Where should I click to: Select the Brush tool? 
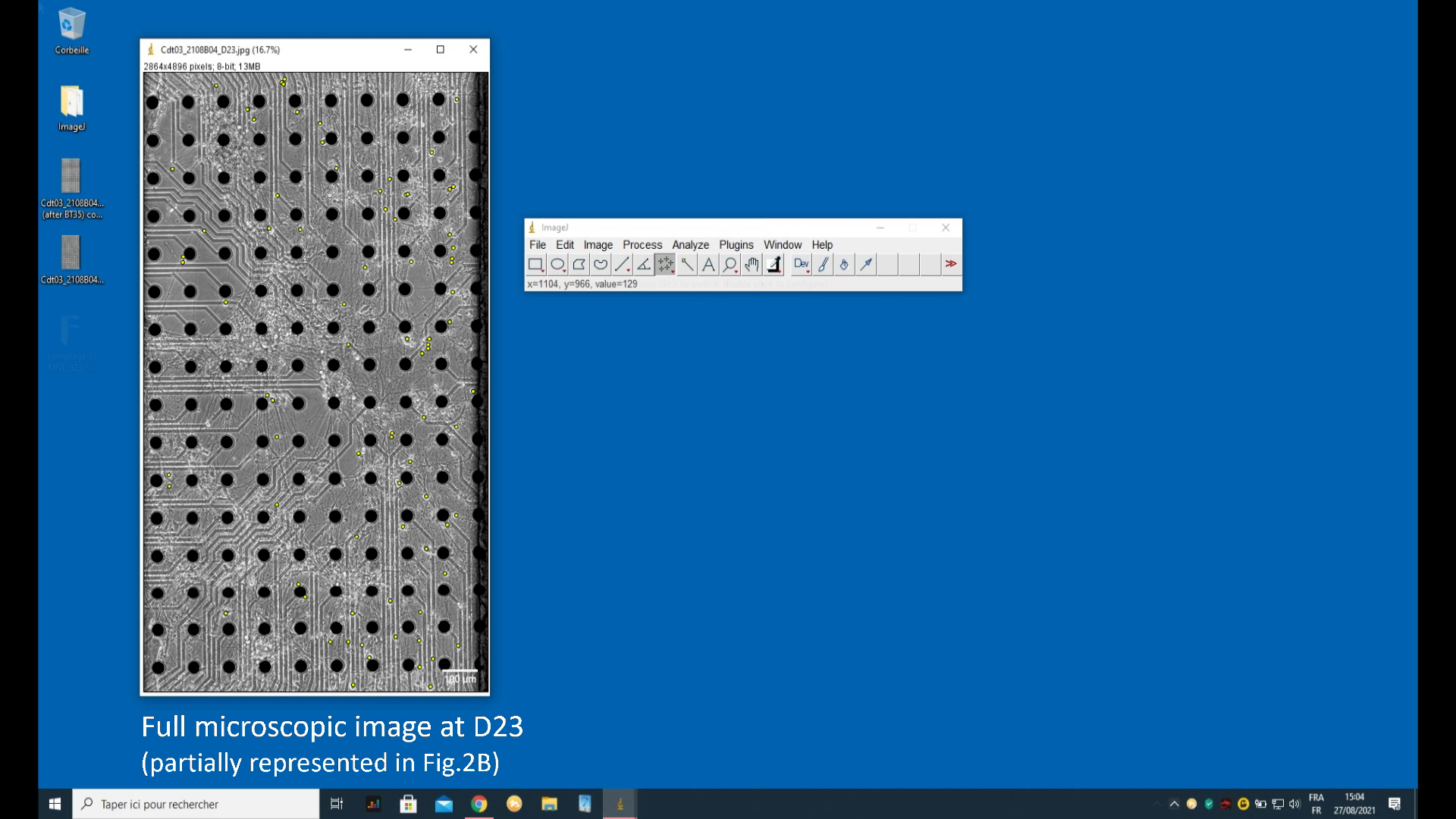click(x=823, y=265)
